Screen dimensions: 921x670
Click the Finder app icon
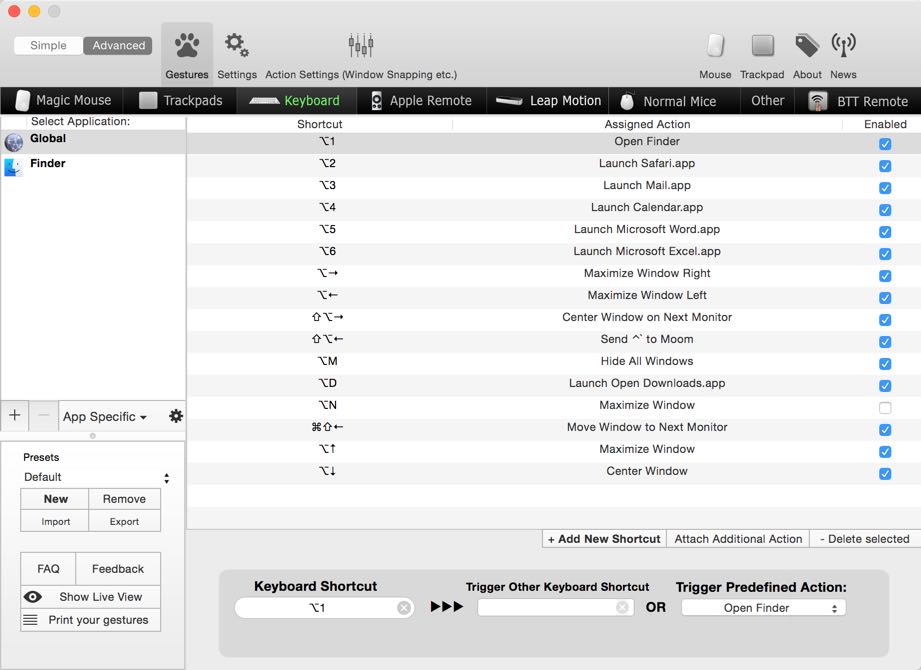(x=14, y=167)
